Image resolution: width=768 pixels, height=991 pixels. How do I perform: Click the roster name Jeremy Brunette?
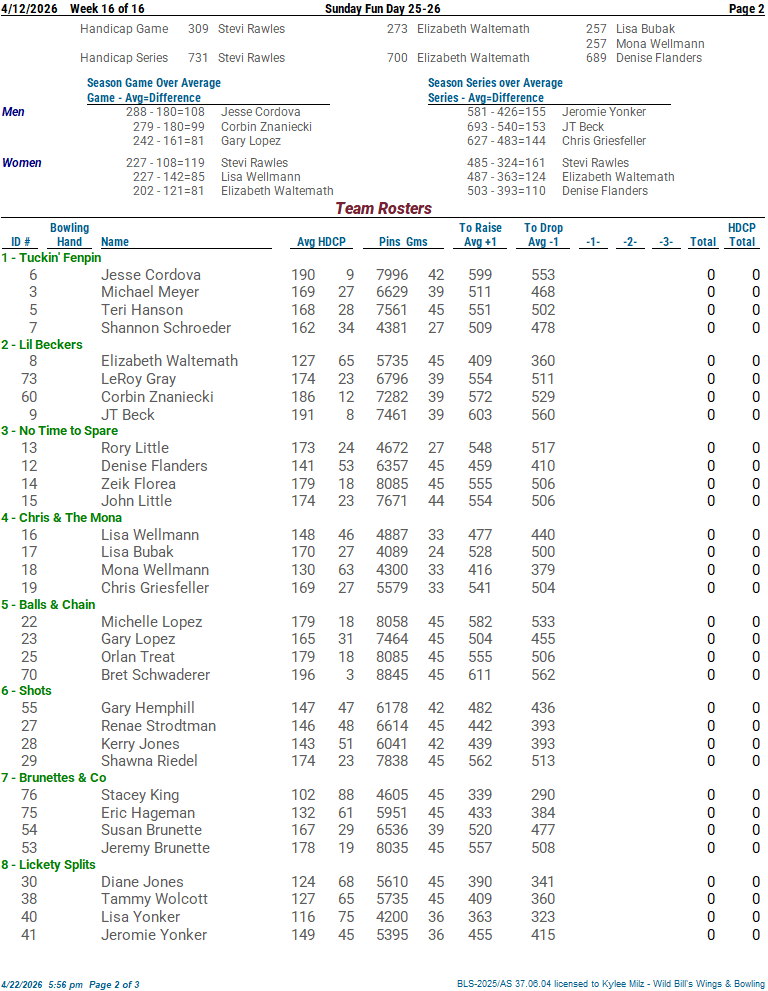[155, 848]
